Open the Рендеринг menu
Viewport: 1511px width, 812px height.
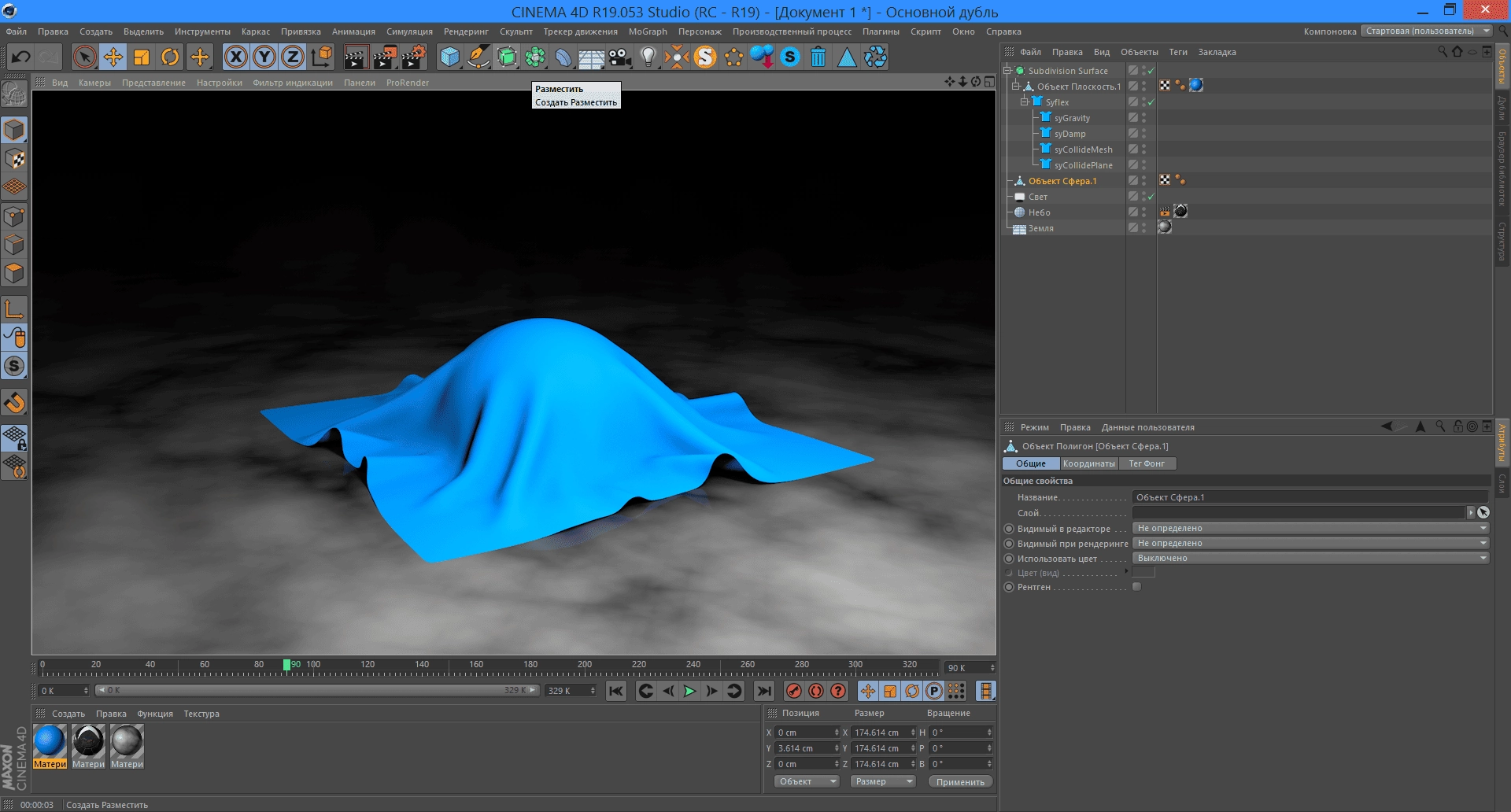[466, 31]
